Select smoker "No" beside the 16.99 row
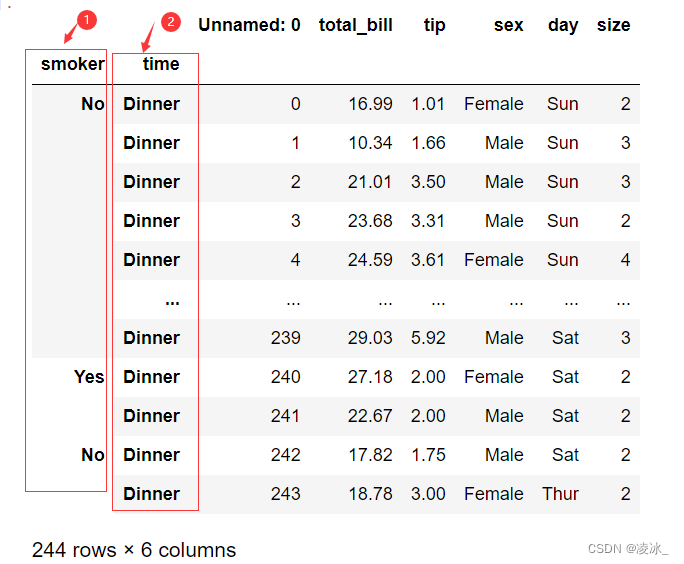The width and height of the screenshot is (684, 564). point(93,104)
